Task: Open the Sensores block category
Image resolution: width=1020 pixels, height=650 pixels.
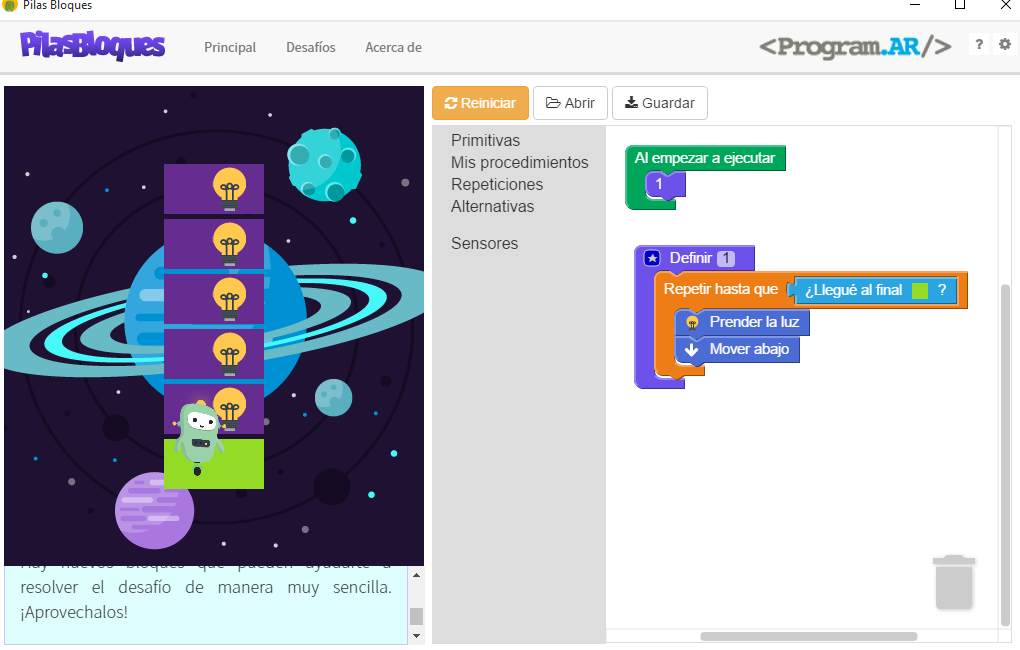Action: pos(485,243)
